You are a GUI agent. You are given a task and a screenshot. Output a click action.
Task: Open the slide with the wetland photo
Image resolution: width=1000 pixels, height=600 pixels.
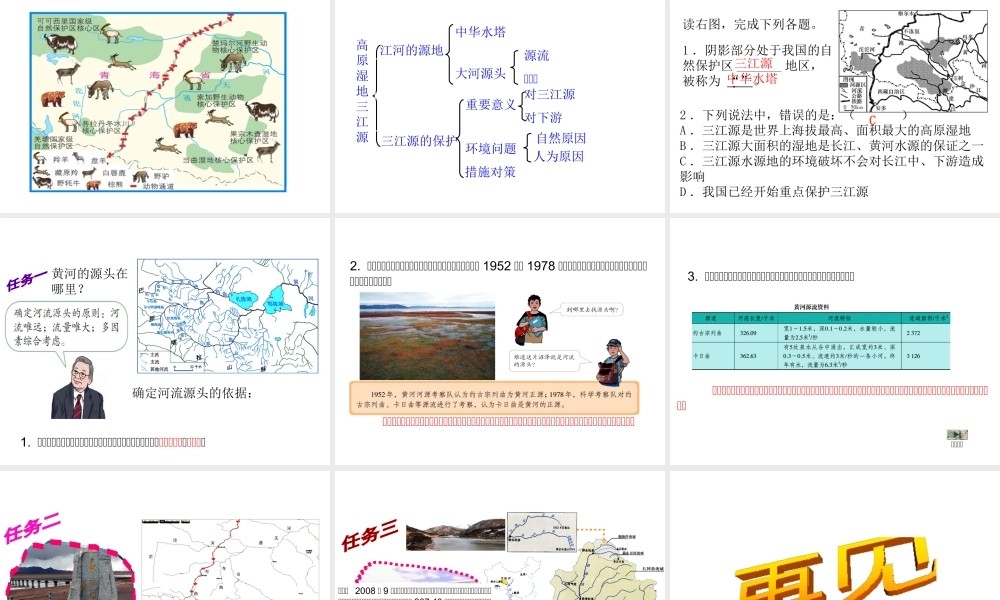pos(499,341)
